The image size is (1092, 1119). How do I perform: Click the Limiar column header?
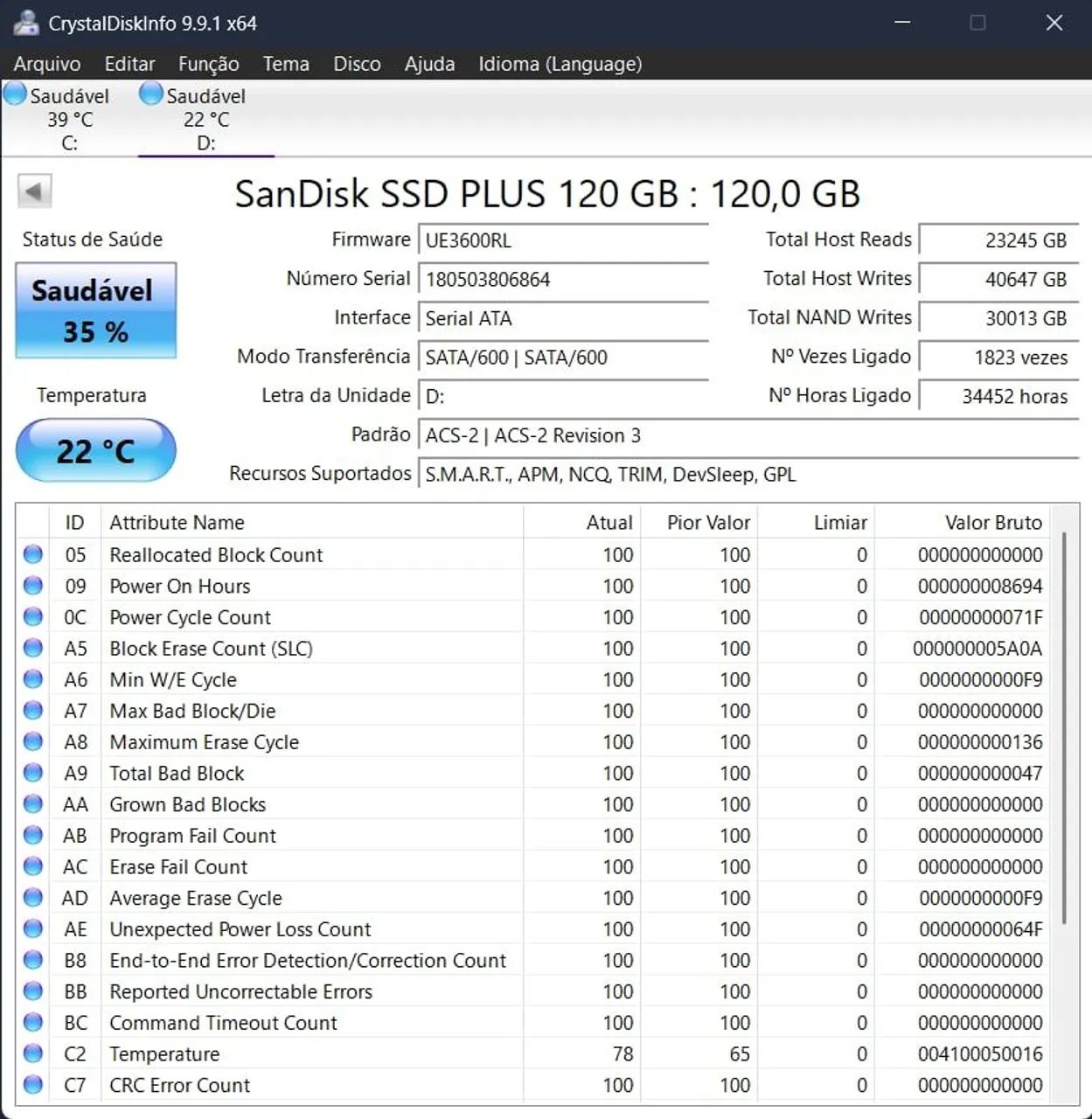pyautogui.click(x=816, y=522)
